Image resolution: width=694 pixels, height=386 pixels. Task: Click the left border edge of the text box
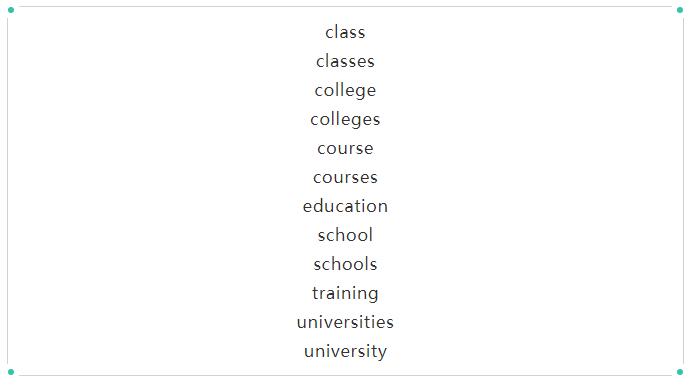(8, 191)
